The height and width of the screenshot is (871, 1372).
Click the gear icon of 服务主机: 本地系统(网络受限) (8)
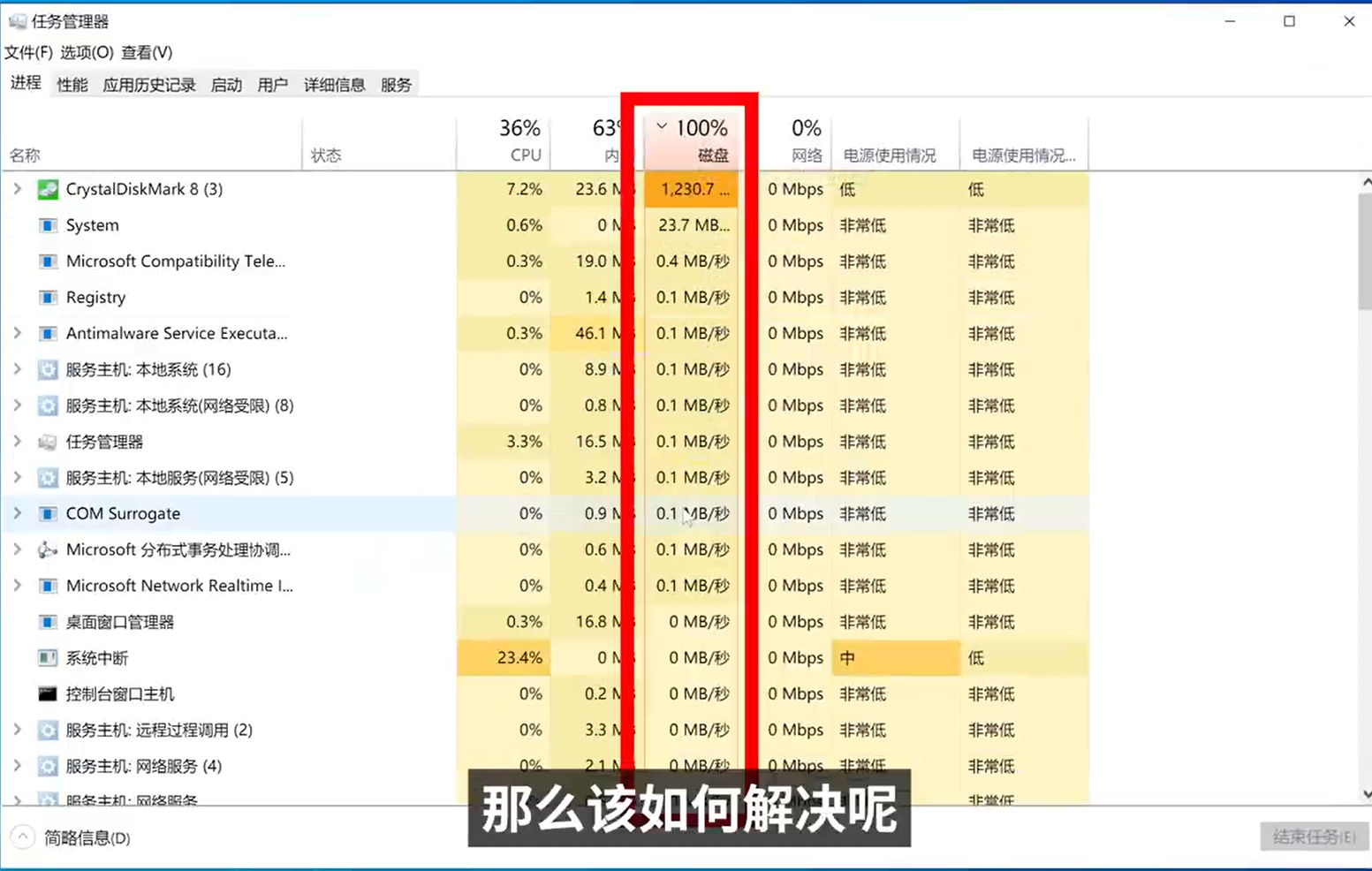(48, 405)
